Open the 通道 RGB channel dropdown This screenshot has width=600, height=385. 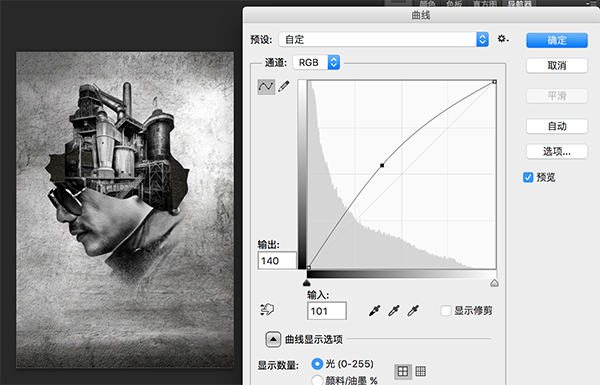coord(316,62)
